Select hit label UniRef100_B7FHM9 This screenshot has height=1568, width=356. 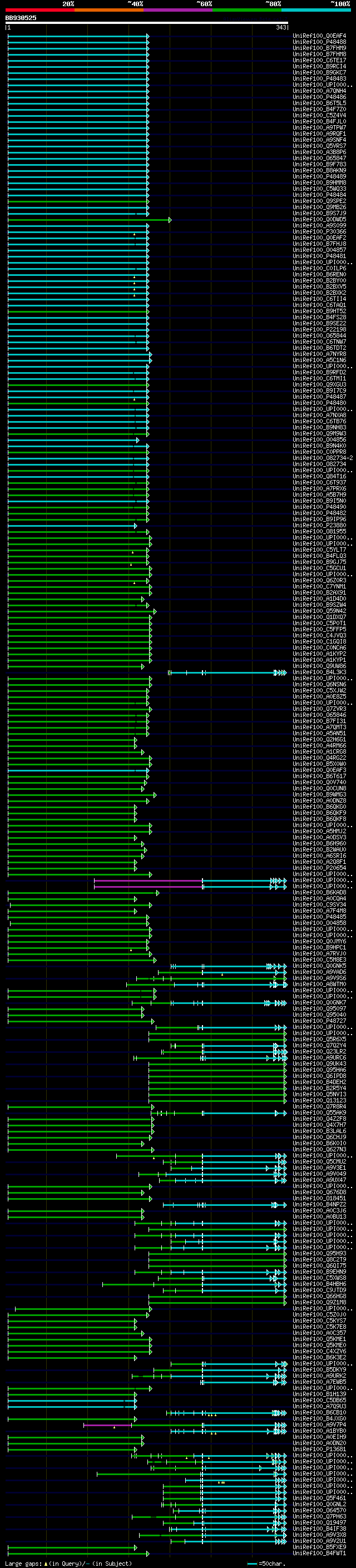(319, 48)
